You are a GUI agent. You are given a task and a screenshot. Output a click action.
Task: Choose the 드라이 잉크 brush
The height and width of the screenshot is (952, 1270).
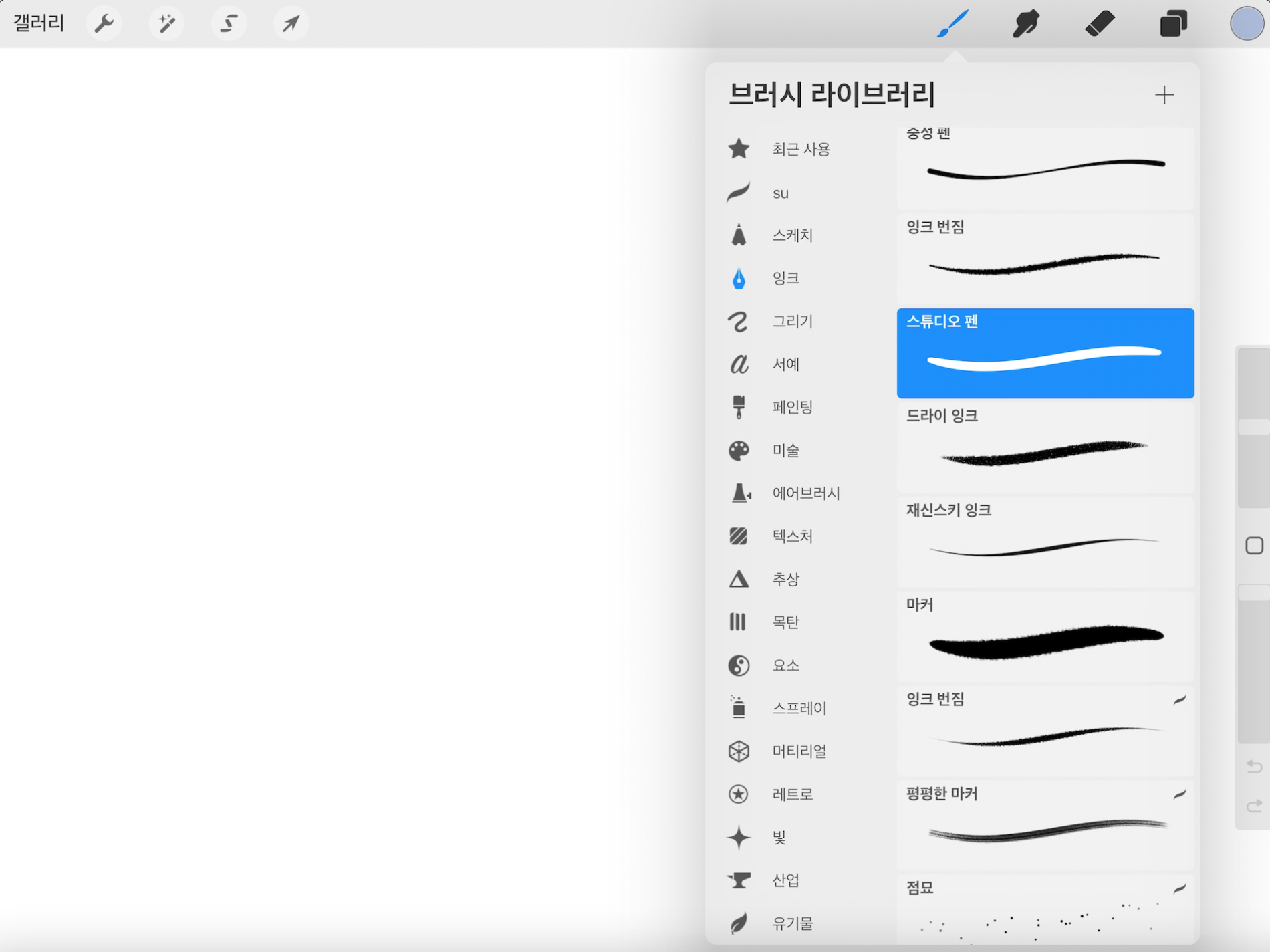1045,447
